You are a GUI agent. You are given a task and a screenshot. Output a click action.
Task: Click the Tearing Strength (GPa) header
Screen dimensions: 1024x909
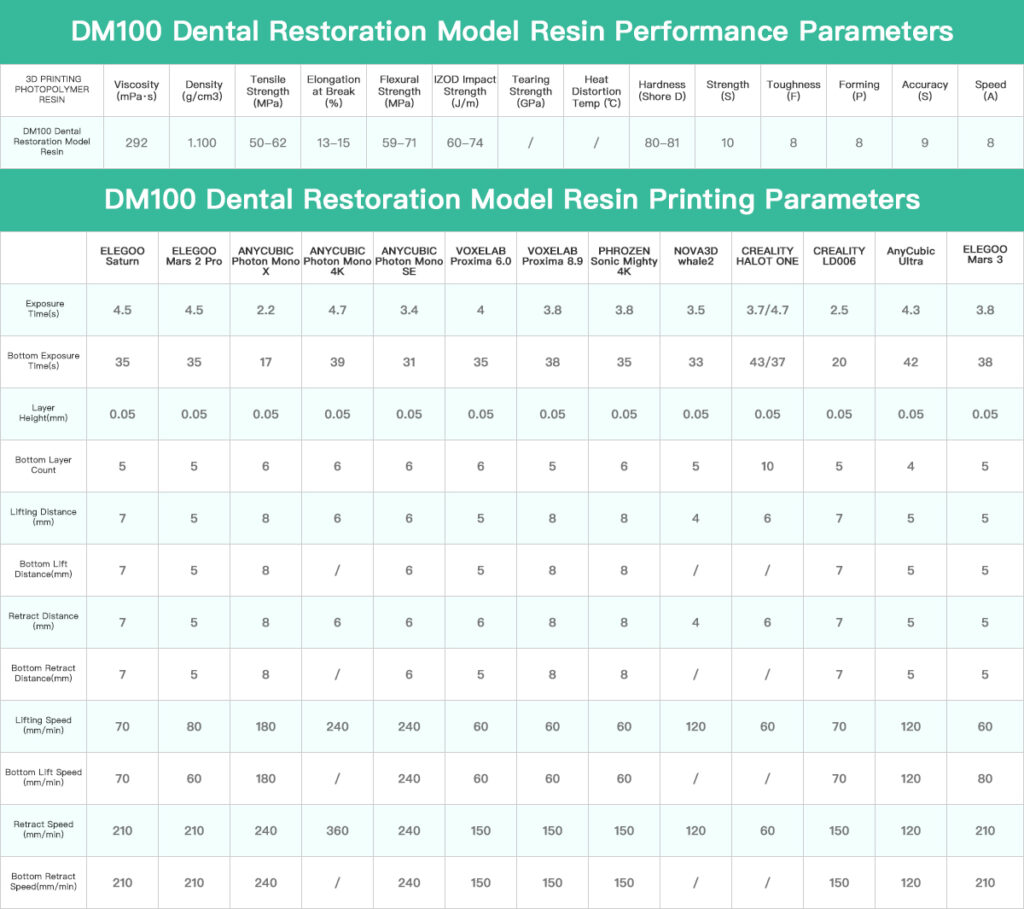point(530,91)
